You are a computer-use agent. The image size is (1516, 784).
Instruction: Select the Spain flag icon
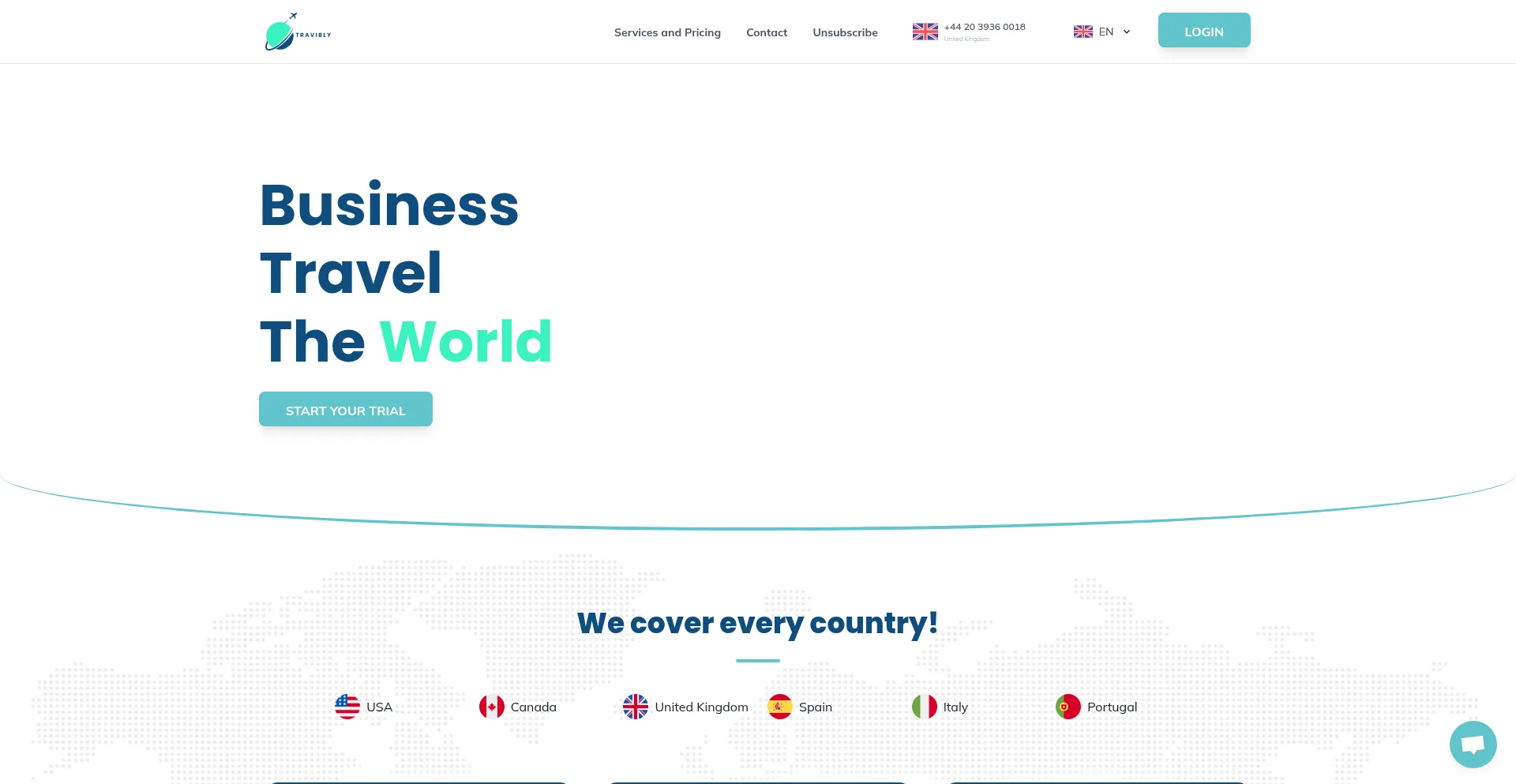coord(780,707)
